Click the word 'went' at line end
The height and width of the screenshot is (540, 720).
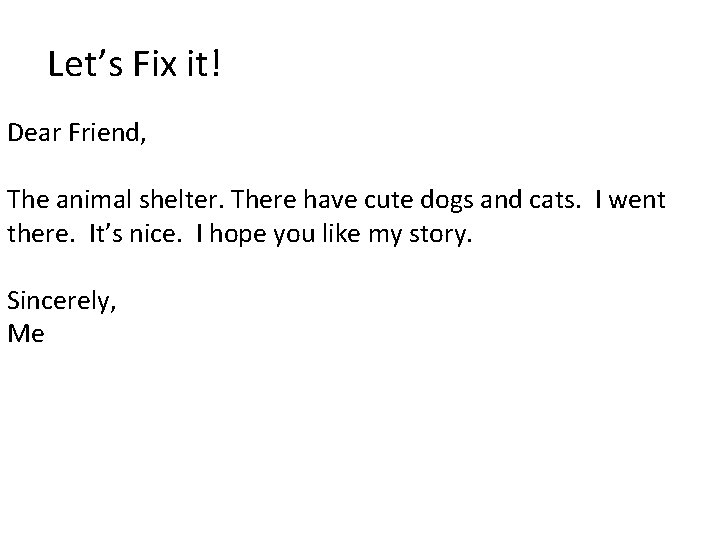coord(637,200)
